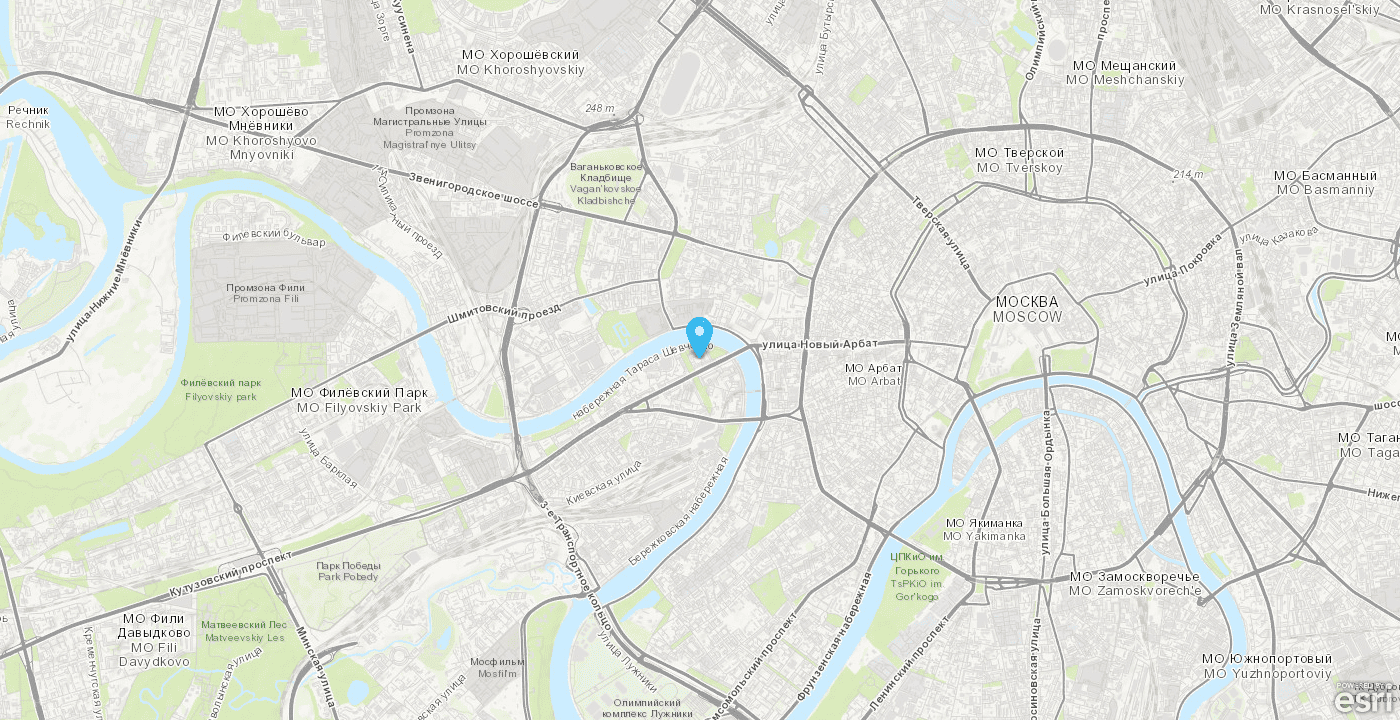Select the Matveevskiy Les forest label
1400x720 pixels.
pos(243,630)
